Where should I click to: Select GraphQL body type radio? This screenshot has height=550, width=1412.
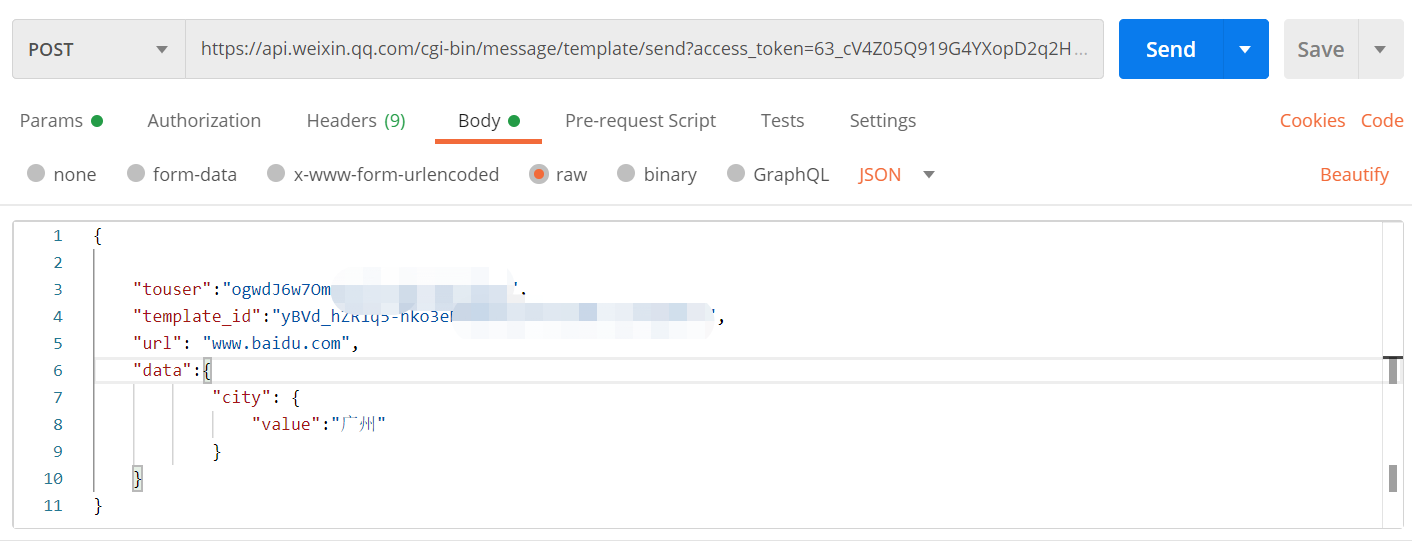[736, 174]
